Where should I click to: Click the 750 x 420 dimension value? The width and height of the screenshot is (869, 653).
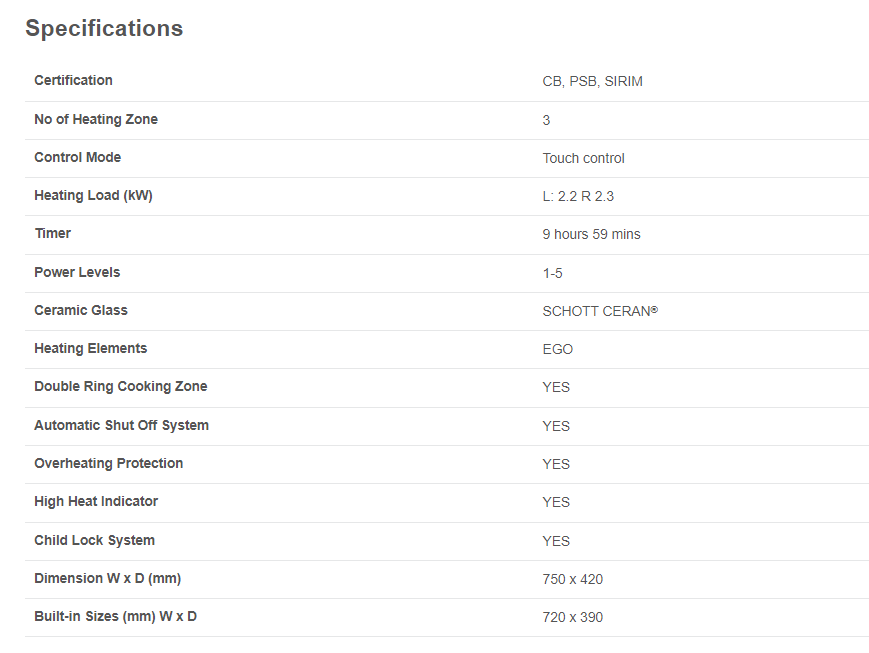(x=572, y=579)
